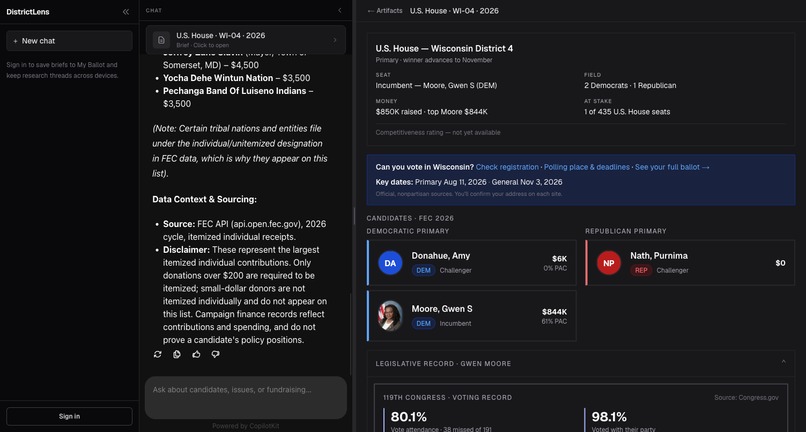This screenshot has height=432, width=806.
Task: Click the Key dates Primary Aug 11, 2026 text
Action: (x=469, y=182)
